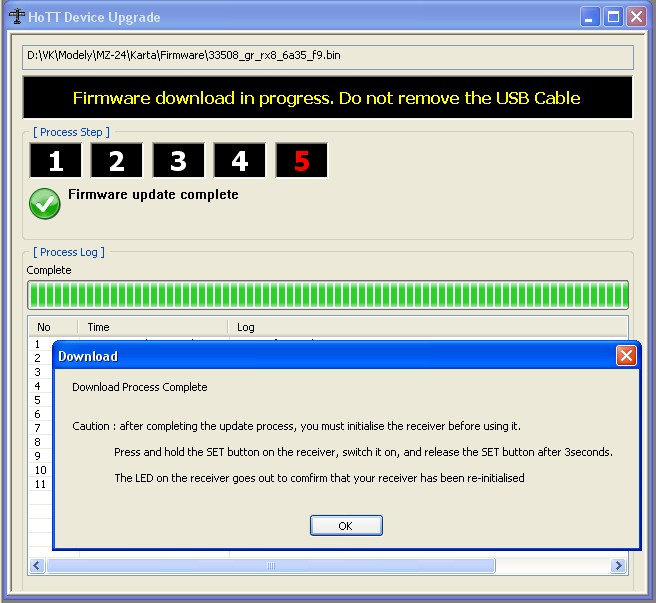
Task: Click the red process step 5 box
Action: click(301, 161)
